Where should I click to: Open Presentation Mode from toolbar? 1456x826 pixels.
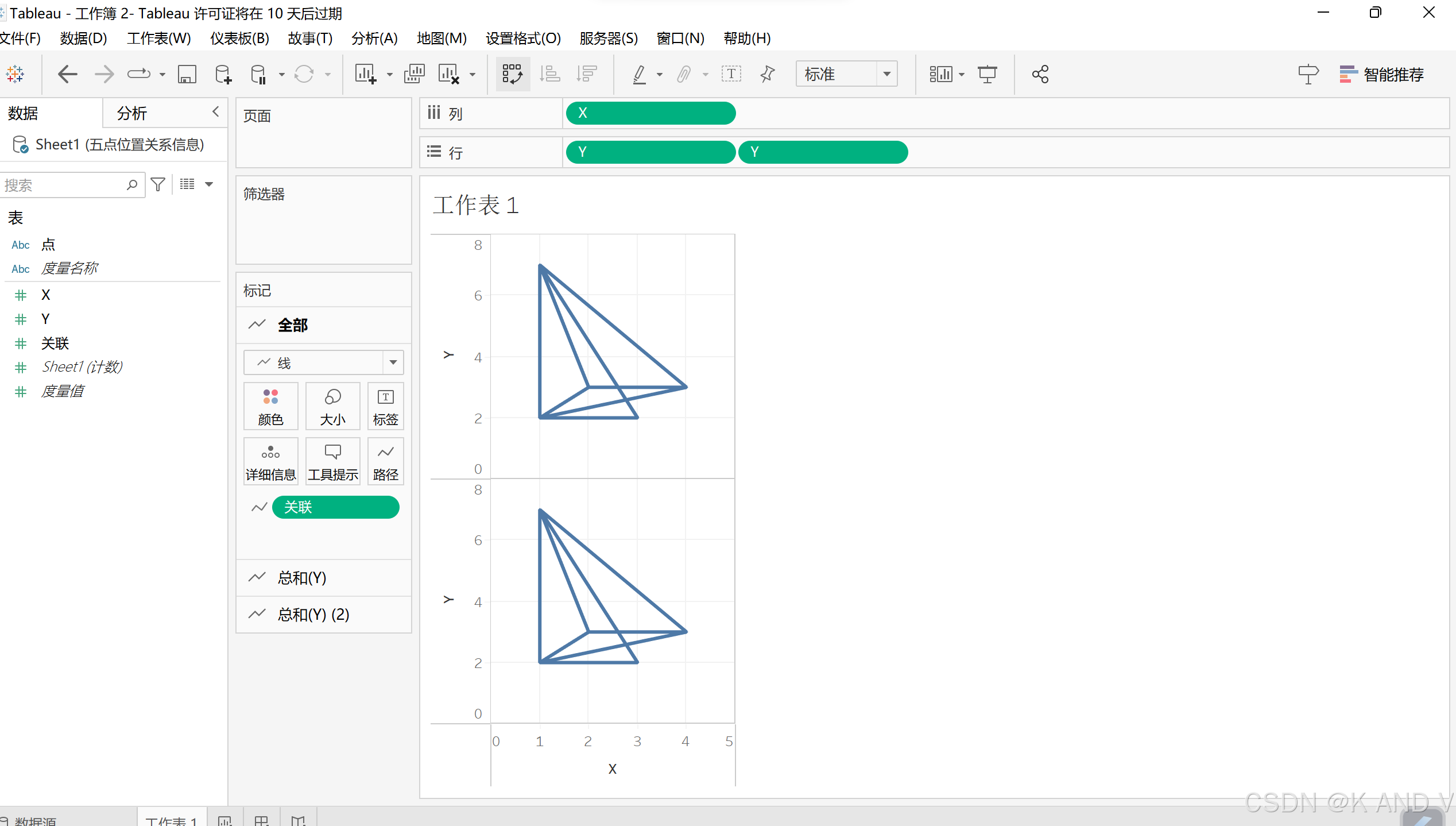[x=988, y=74]
